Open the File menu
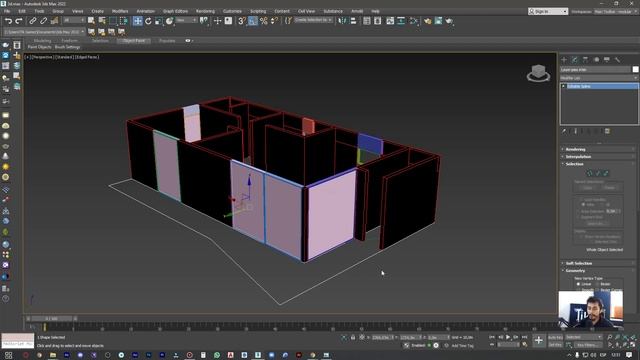This screenshot has width=640, height=360. pyautogui.click(x=7, y=11)
